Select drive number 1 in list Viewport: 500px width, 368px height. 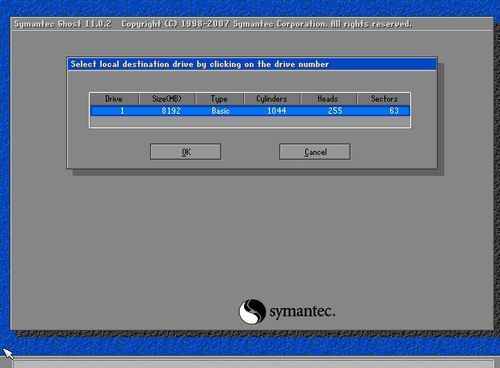click(x=122, y=111)
